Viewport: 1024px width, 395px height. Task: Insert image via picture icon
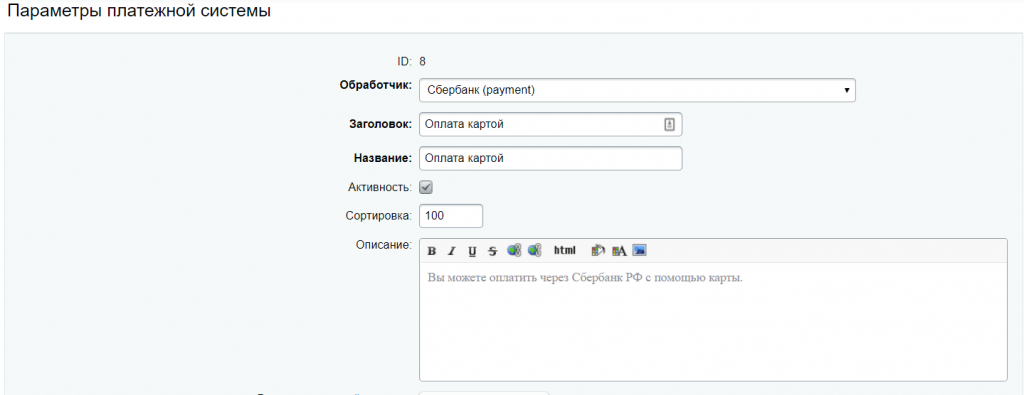[x=639, y=250]
